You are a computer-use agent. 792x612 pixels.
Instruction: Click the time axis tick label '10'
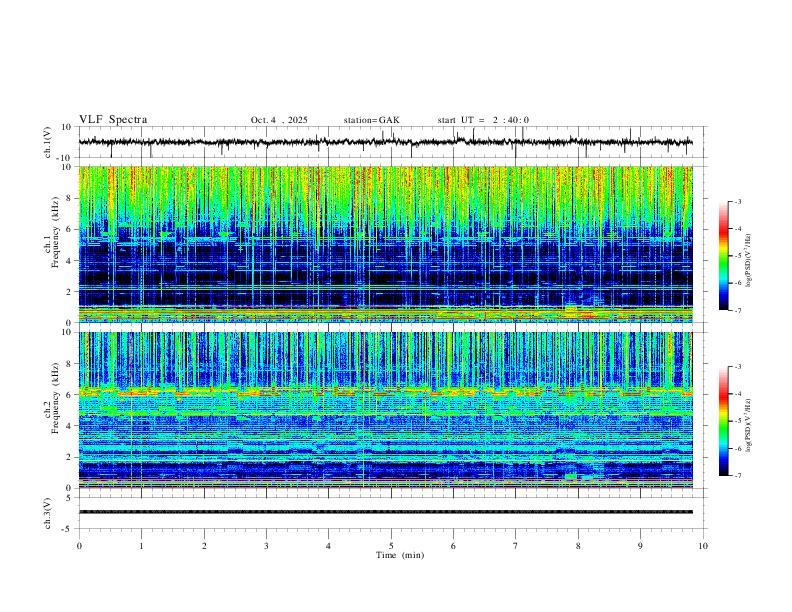tap(703, 546)
